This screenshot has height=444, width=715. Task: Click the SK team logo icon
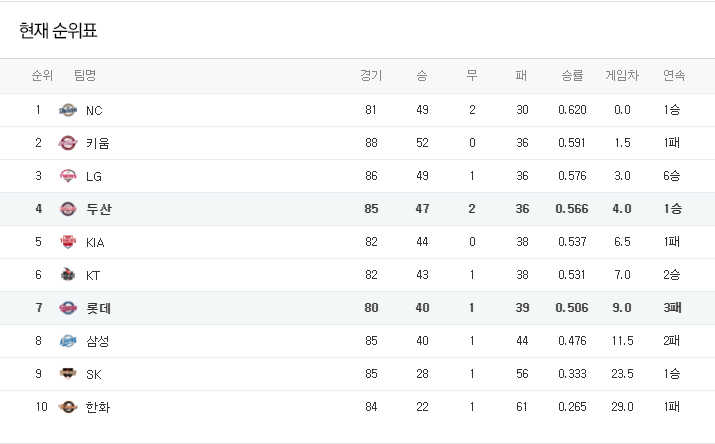(68, 374)
